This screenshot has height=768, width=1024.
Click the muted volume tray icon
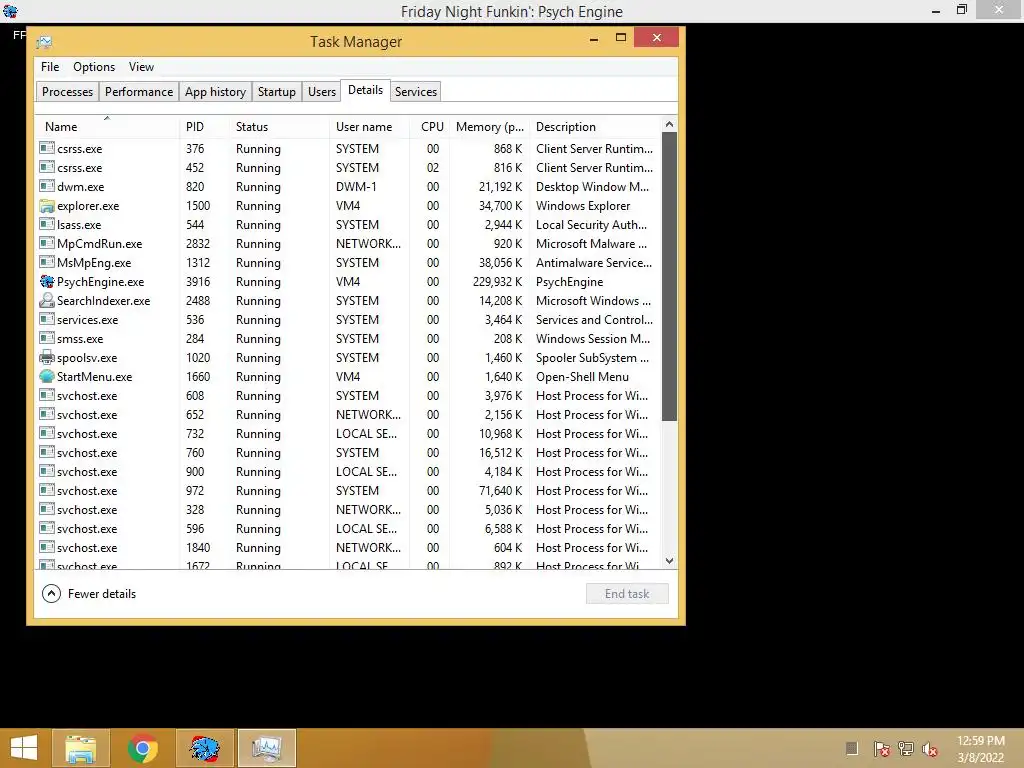click(x=930, y=749)
